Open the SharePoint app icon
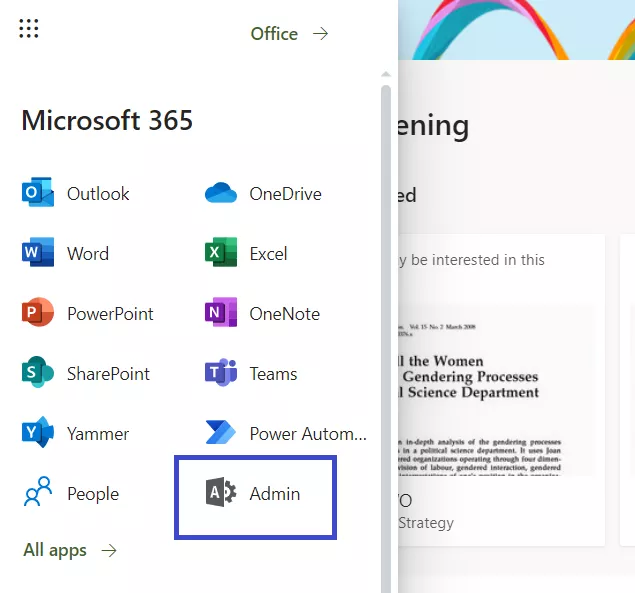Image resolution: width=635 pixels, height=593 pixels. [38, 372]
